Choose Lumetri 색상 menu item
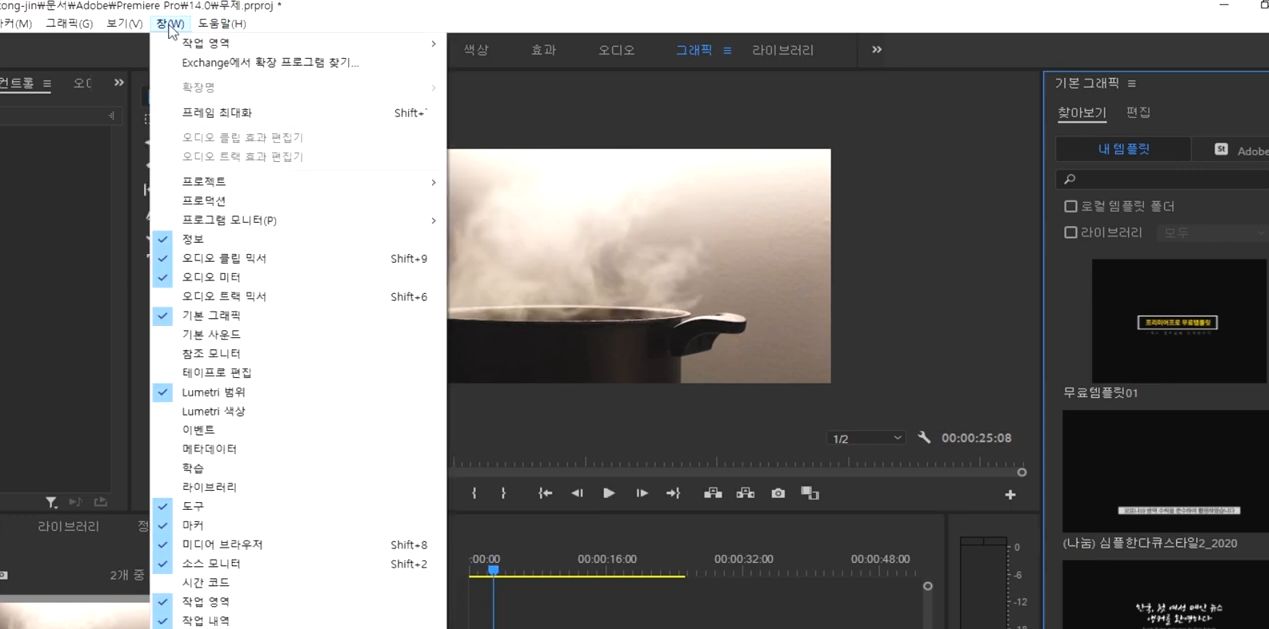This screenshot has height=629, width=1269. click(298, 411)
